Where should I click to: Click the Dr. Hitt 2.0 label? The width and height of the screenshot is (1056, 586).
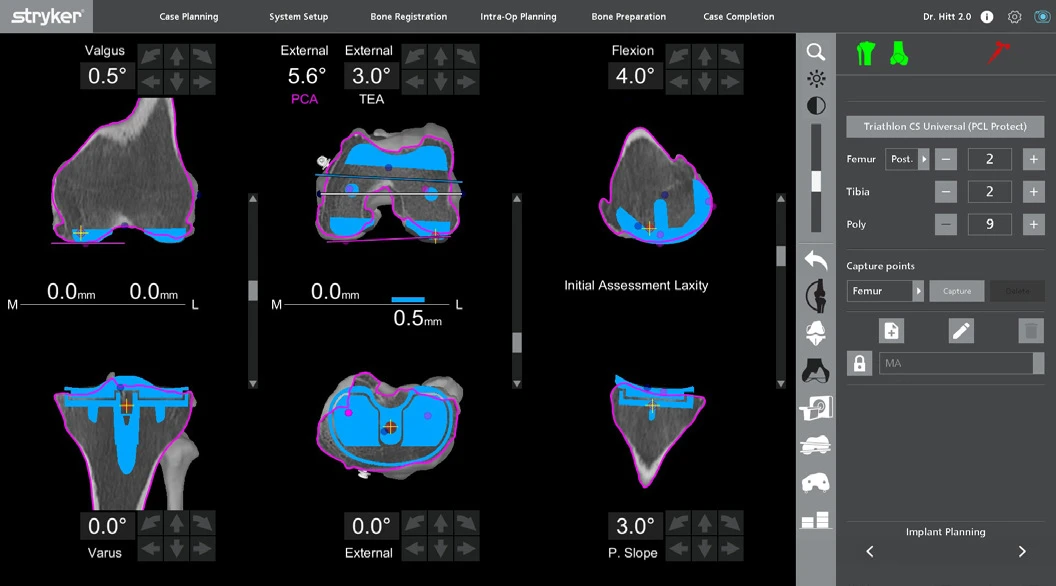947,17
